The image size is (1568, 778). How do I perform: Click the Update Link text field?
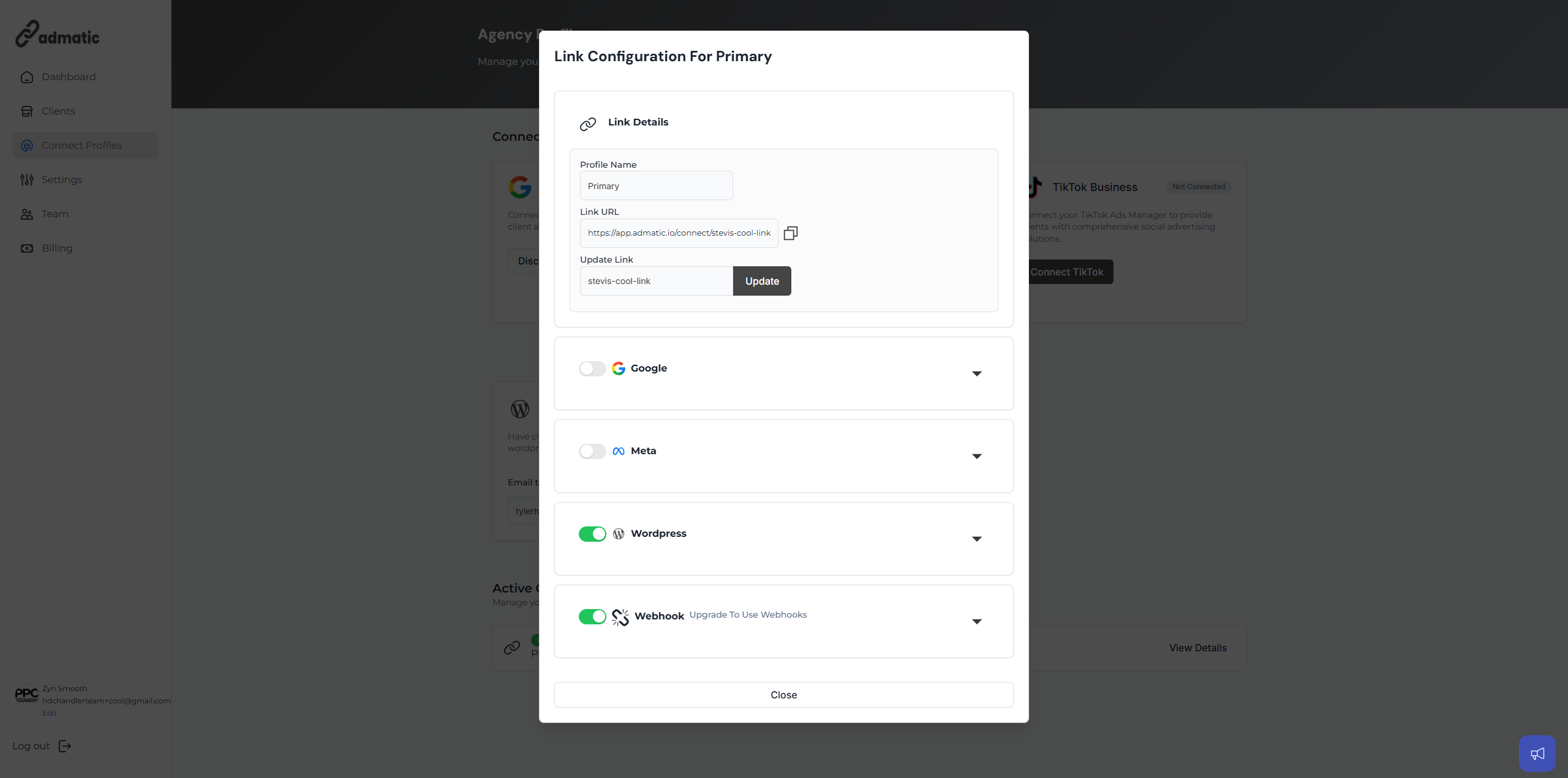click(656, 281)
